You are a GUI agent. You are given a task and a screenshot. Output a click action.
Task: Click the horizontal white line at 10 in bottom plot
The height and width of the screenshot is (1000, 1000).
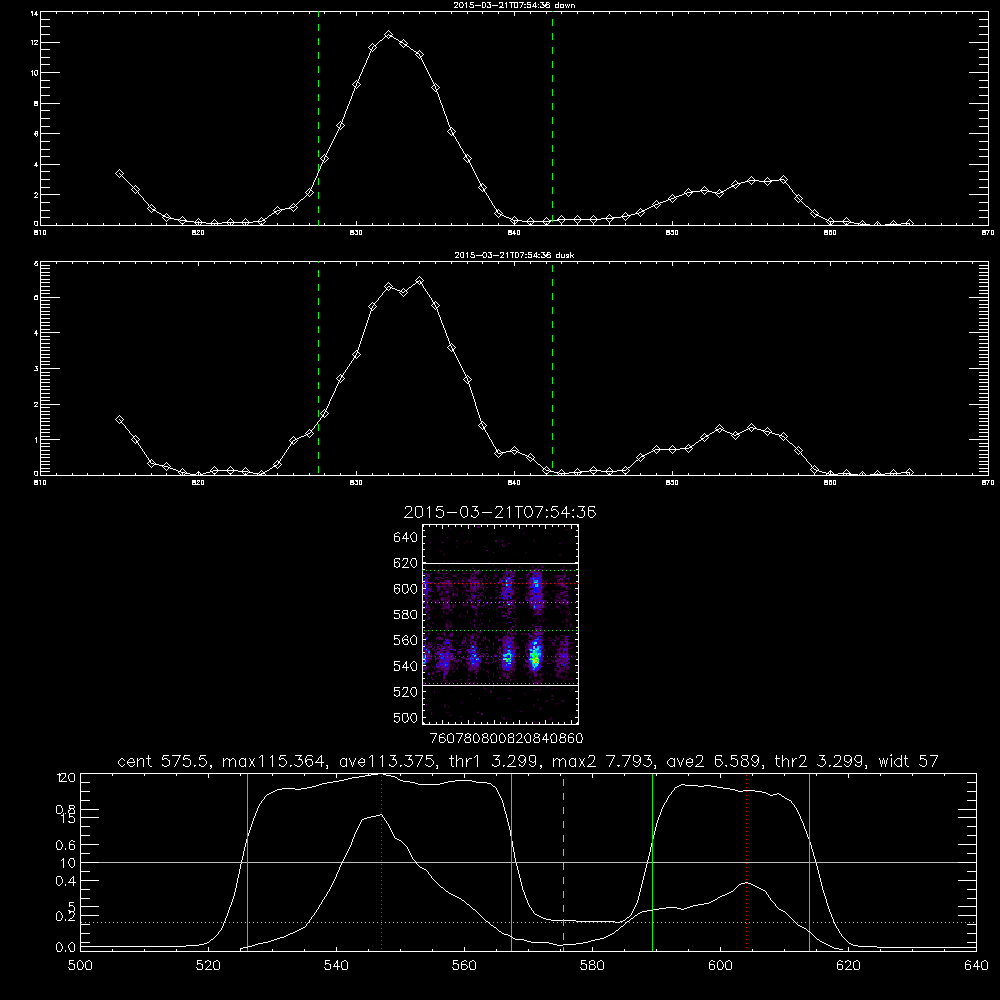point(528,862)
